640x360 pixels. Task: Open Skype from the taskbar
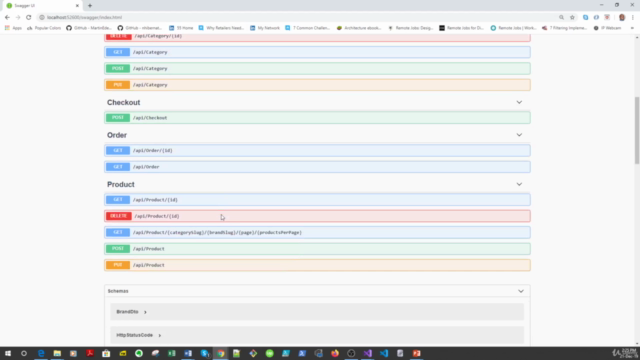204,353
